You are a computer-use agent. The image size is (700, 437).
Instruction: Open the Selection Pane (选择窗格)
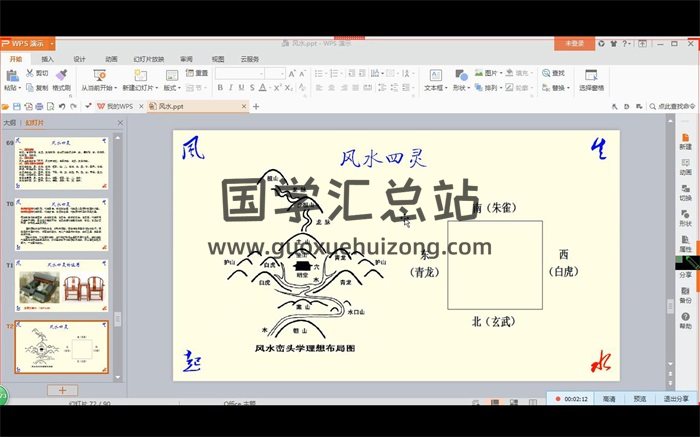[x=591, y=80]
